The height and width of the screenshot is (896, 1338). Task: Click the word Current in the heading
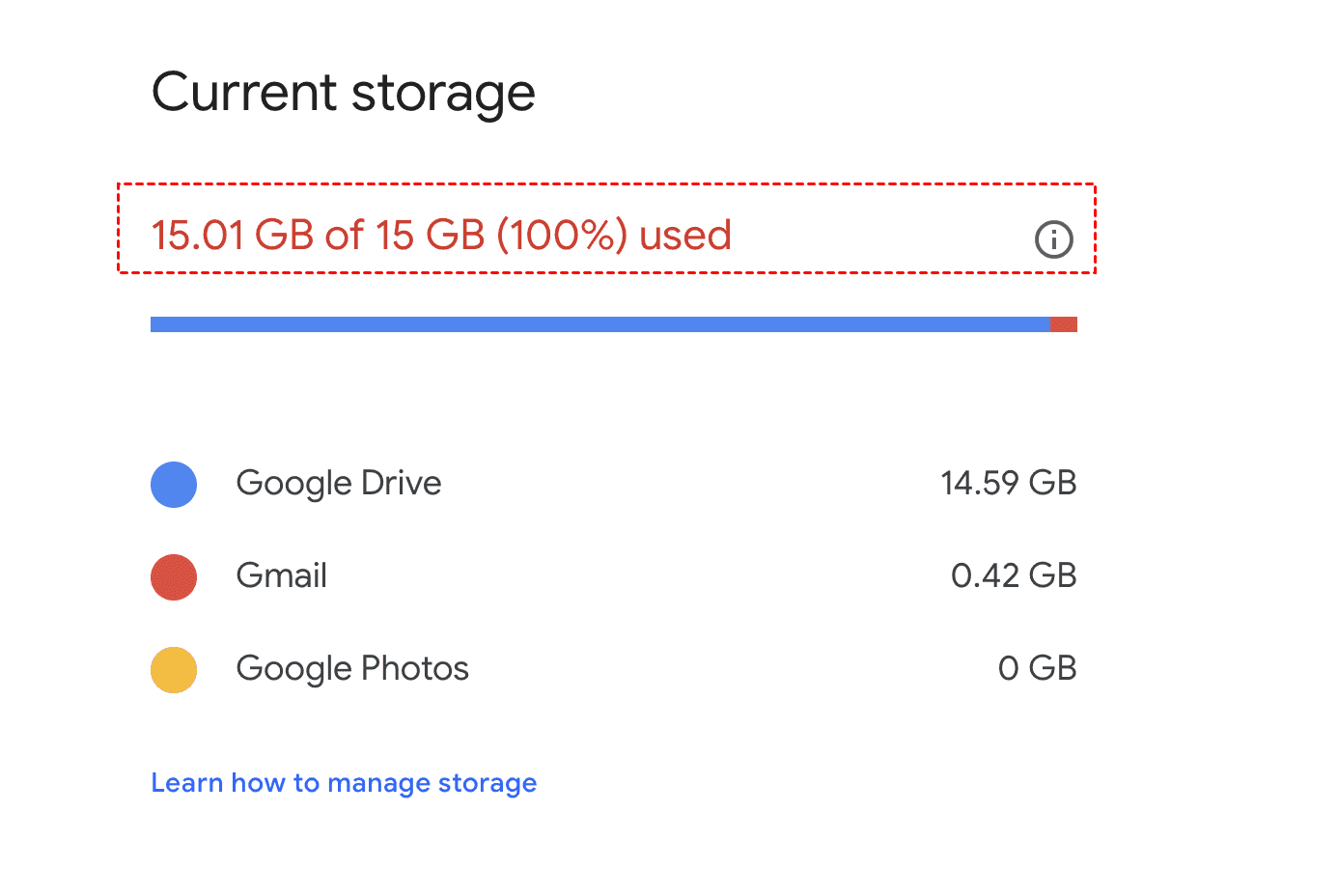[x=244, y=93]
